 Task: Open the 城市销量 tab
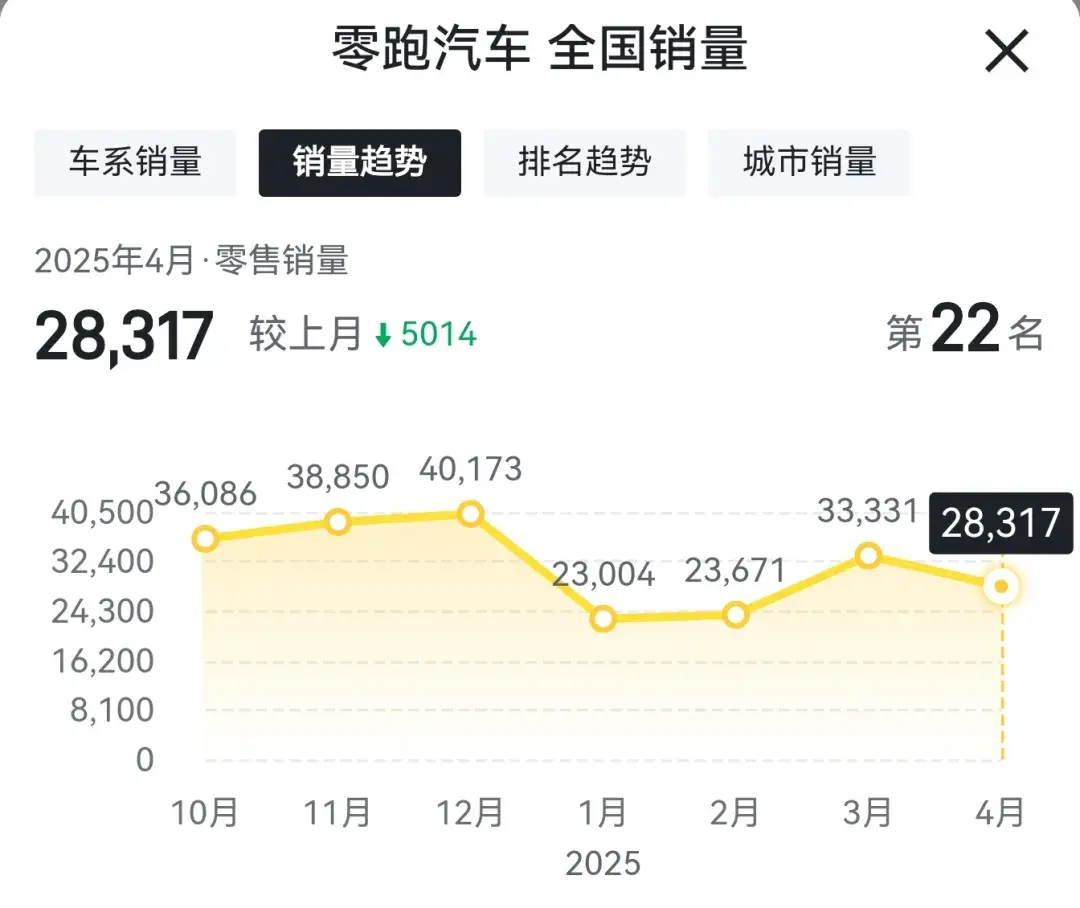click(809, 163)
